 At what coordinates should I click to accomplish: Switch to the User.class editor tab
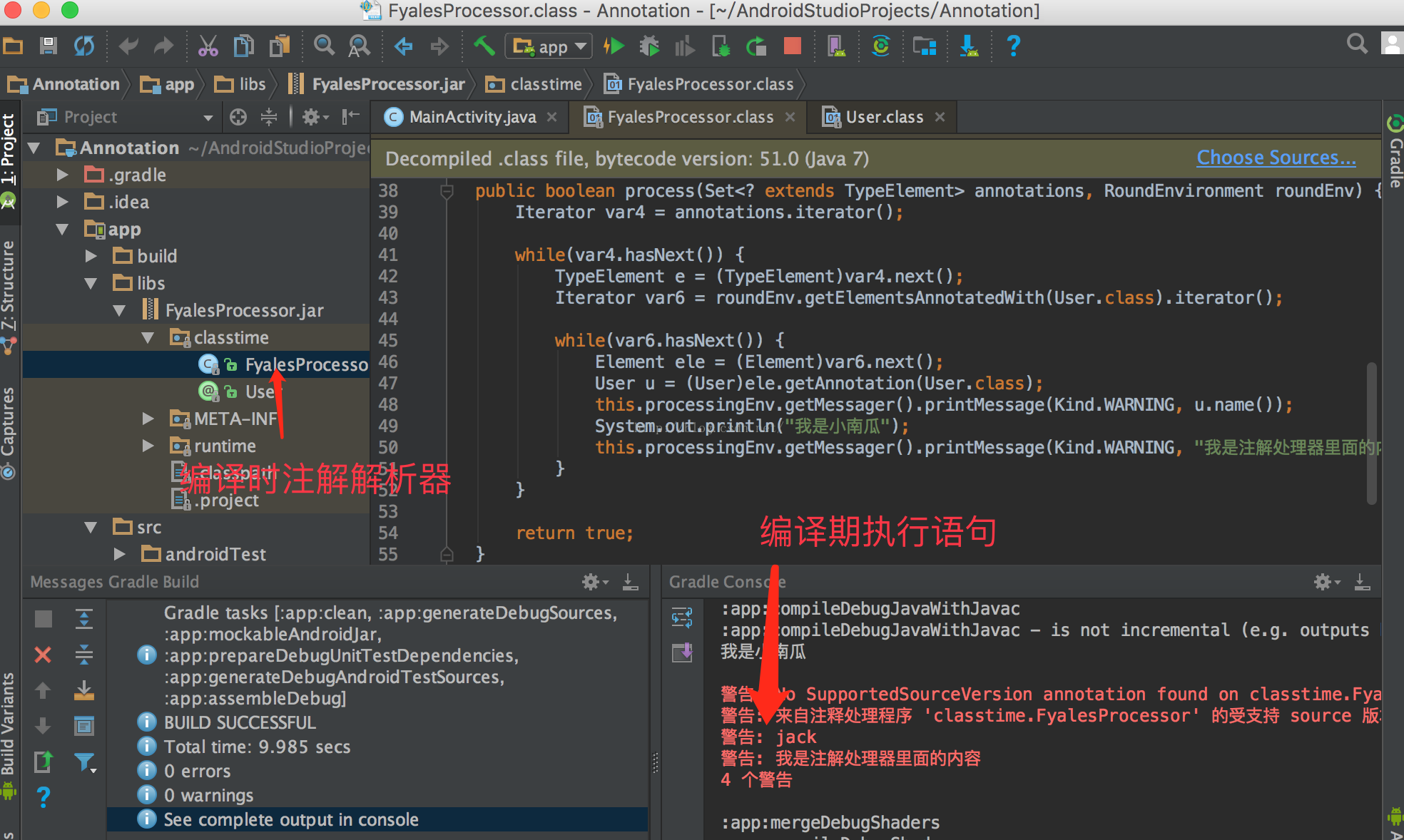pyautogui.click(x=883, y=117)
